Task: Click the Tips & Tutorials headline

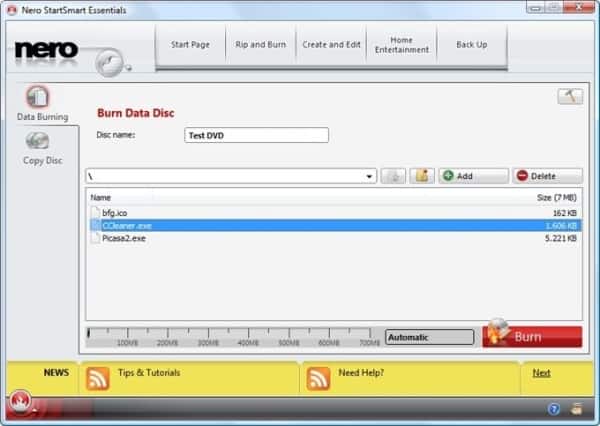Action: click(149, 372)
